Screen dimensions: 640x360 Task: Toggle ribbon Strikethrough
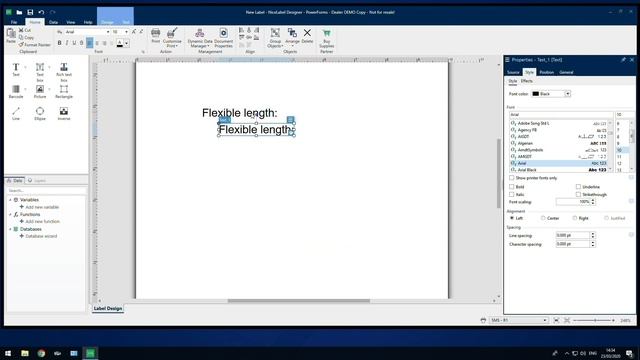tap(82, 43)
